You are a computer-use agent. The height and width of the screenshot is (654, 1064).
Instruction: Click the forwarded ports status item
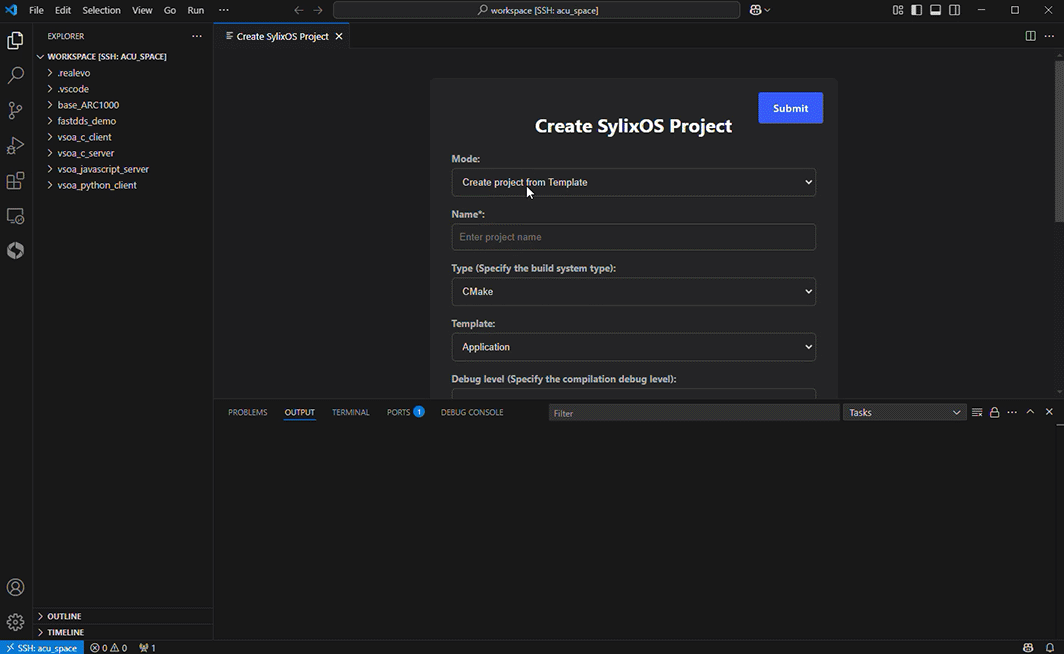tap(147, 648)
